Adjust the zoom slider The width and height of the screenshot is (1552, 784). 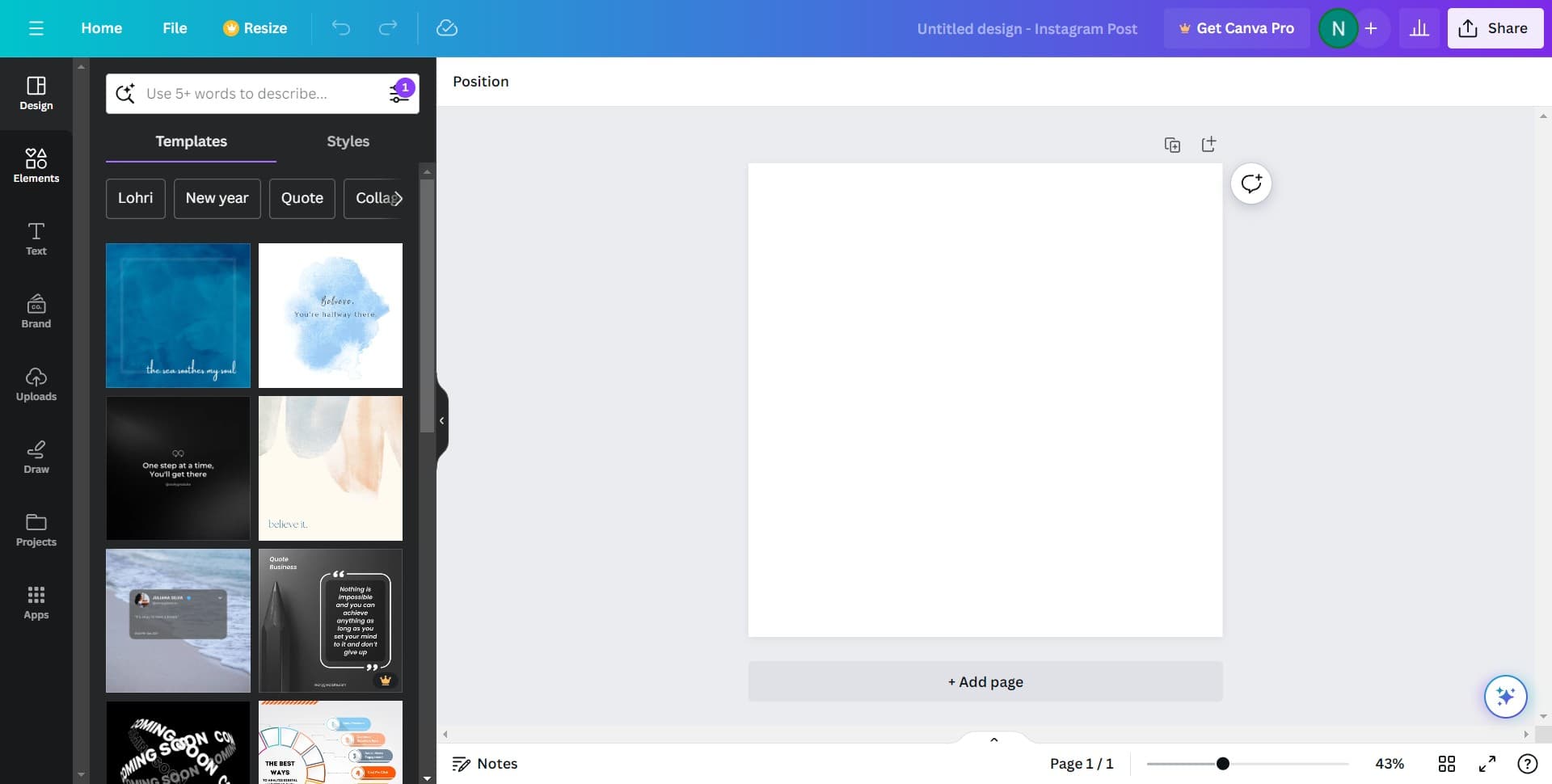pos(1223,762)
